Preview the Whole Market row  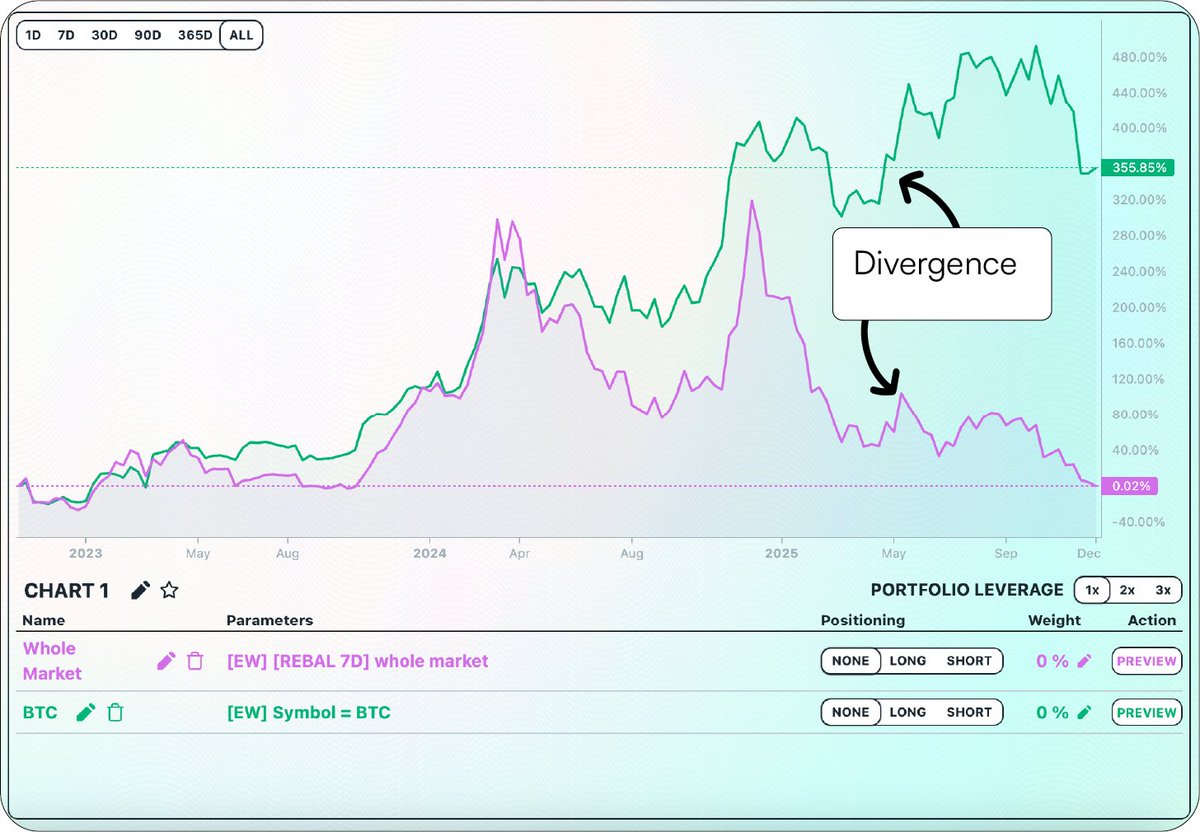coord(1146,661)
